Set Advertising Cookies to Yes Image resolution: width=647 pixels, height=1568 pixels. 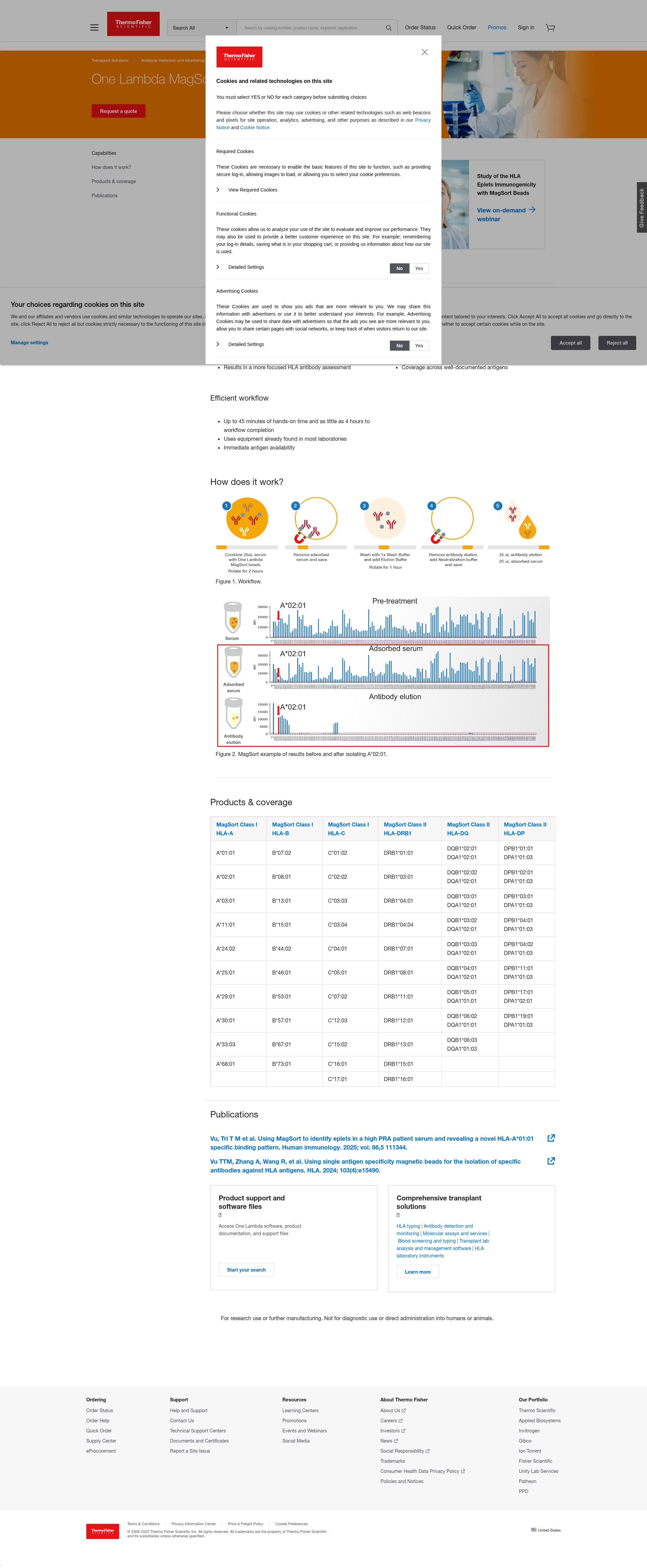coord(419,346)
